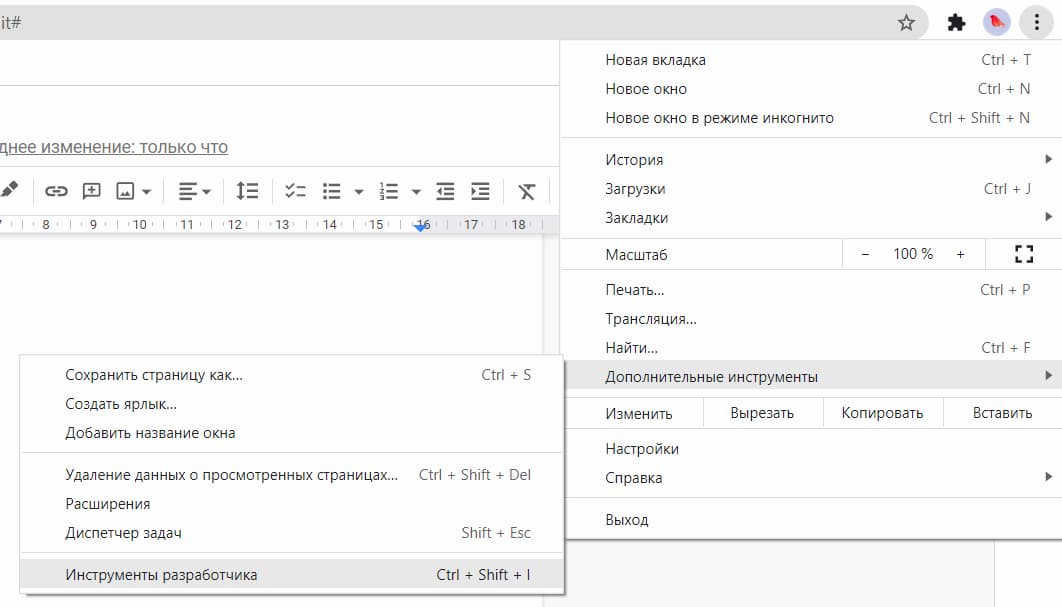This screenshot has height=607, width=1062.
Task: Click the Вырезать button
Action: [763, 413]
